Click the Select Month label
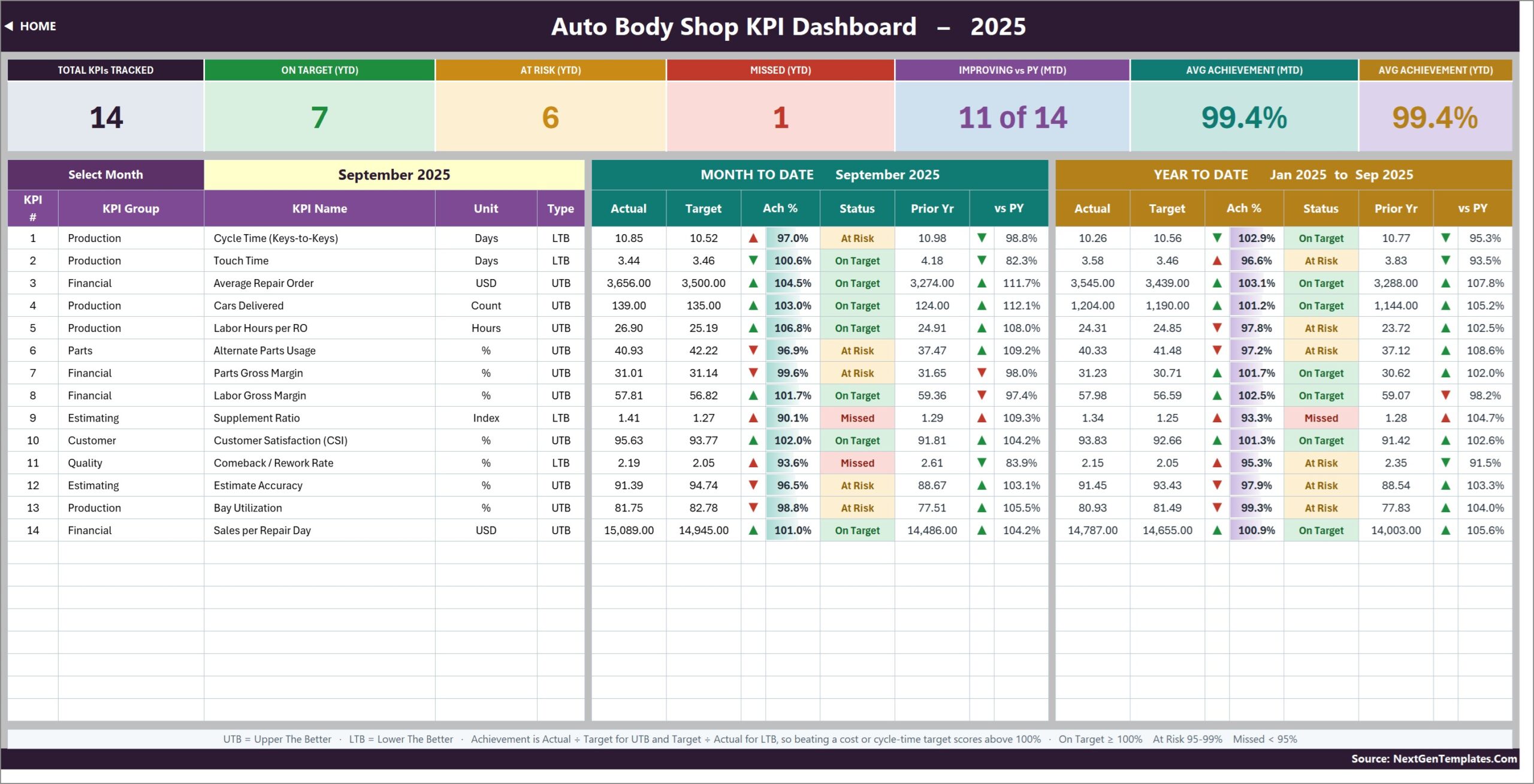This screenshot has width=1534, height=784. [105, 175]
